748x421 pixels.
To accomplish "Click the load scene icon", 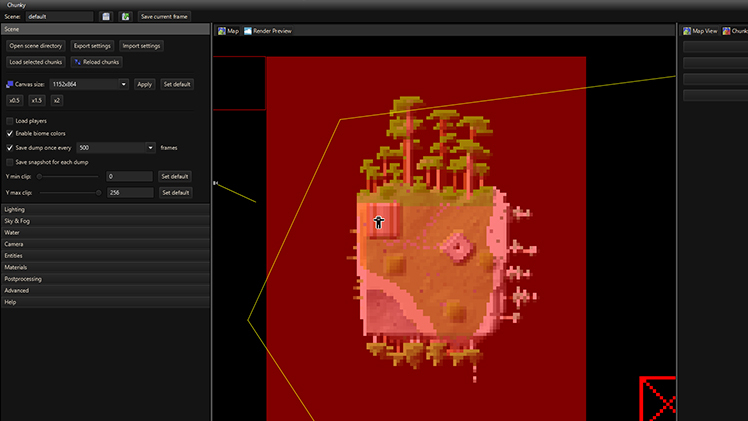I will 125,17.
